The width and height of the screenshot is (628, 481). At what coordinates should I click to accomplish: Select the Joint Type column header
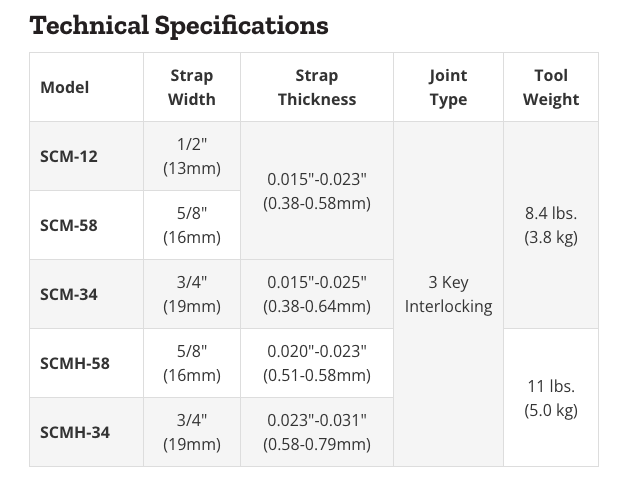(448, 87)
